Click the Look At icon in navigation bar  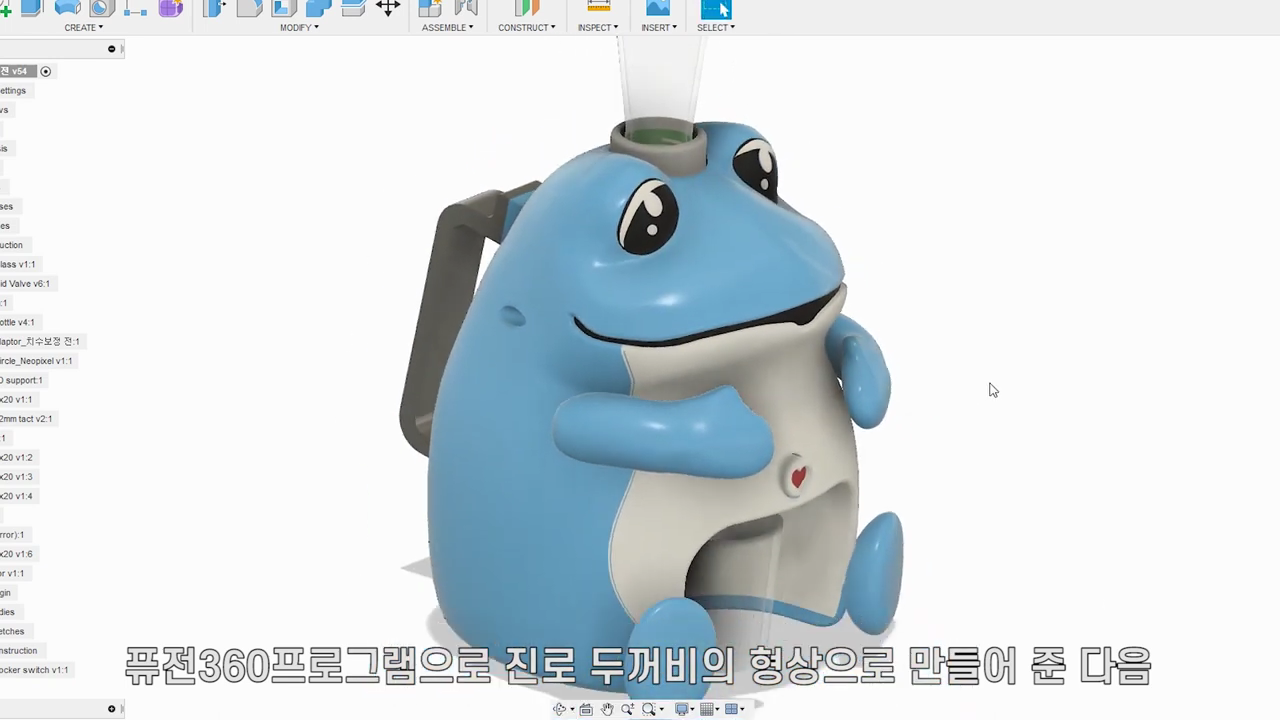coord(586,709)
